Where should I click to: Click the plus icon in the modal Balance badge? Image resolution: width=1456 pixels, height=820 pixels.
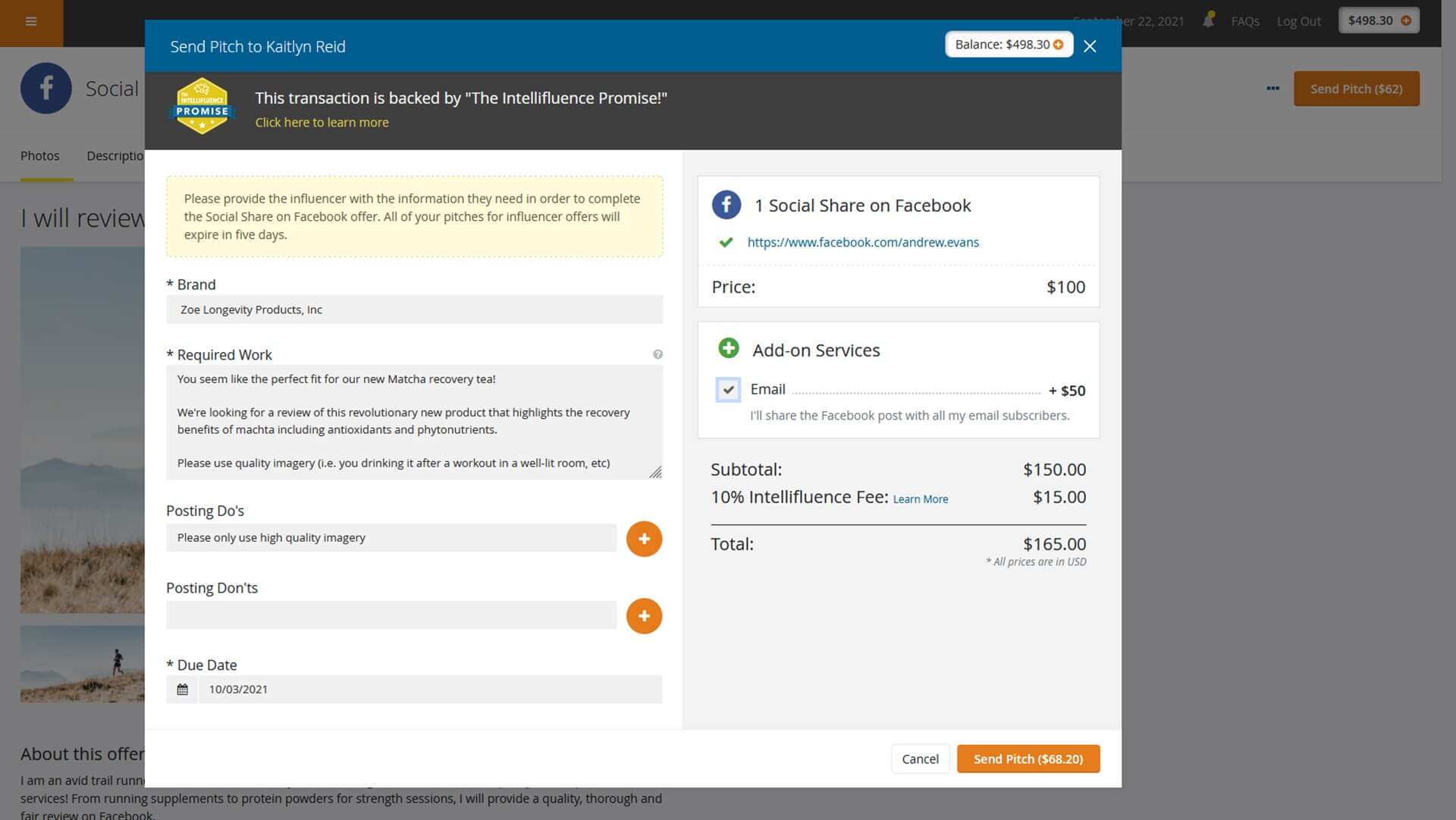pyautogui.click(x=1058, y=45)
